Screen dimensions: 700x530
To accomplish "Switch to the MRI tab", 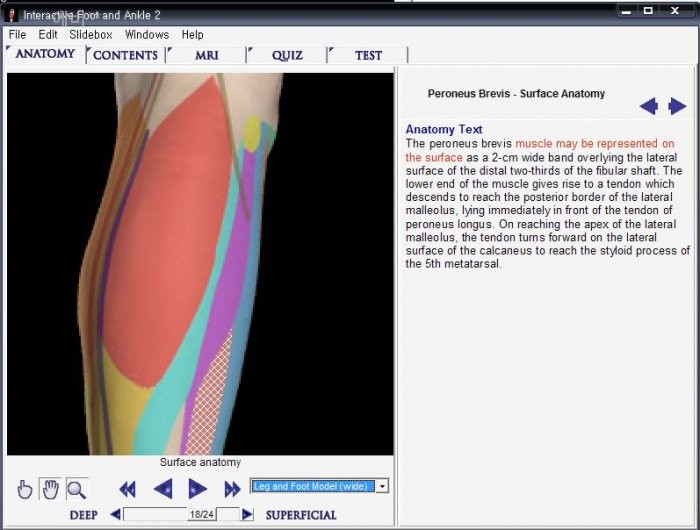I will (x=206, y=55).
